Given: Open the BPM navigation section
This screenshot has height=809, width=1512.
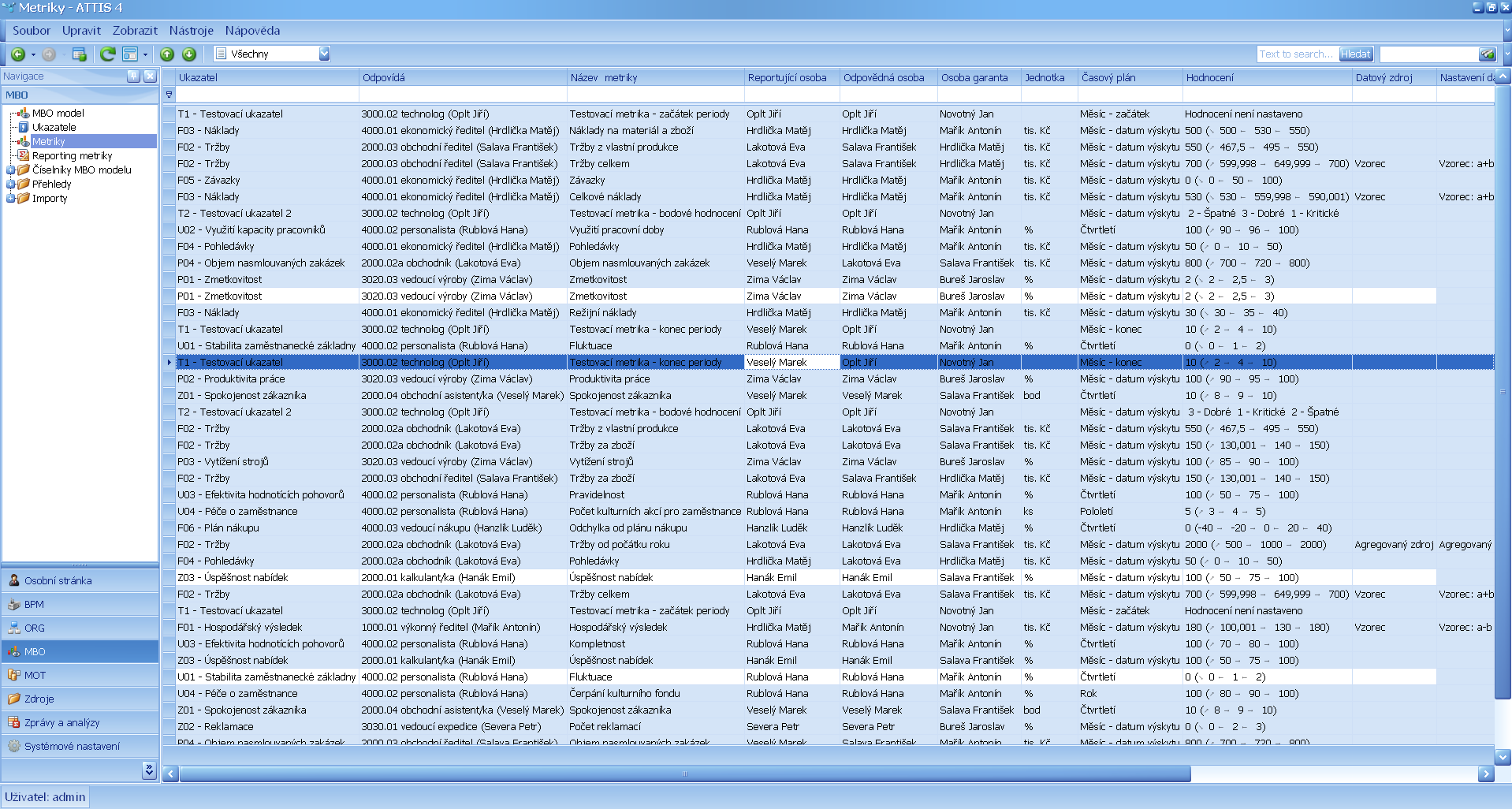Looking at the screenshot, I should (x=80, y=604).
